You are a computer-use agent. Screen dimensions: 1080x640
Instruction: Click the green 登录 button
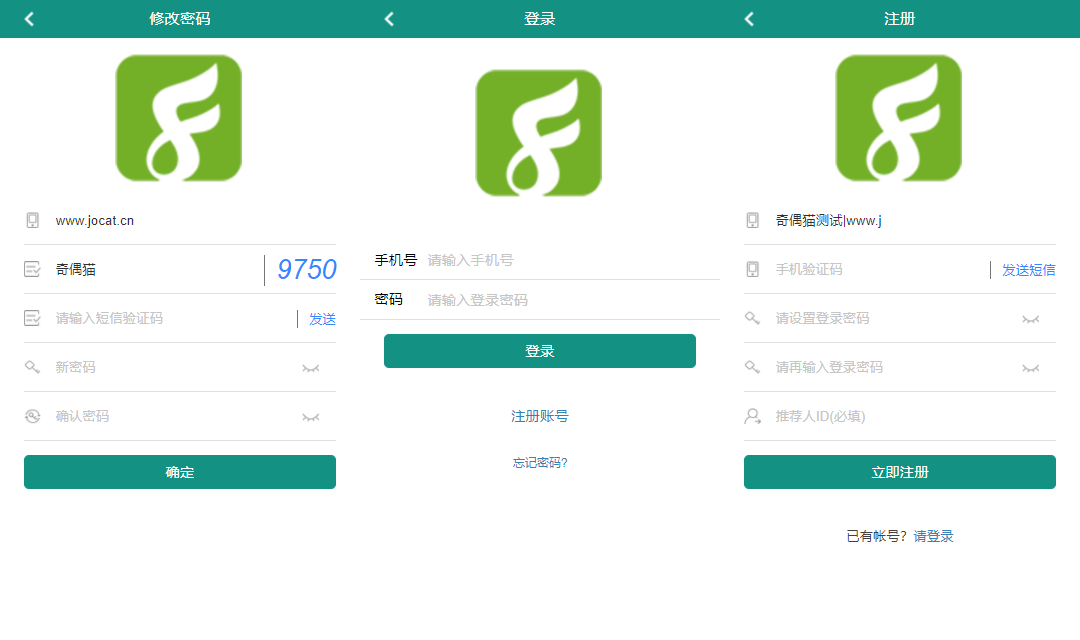tap(539, 351)
